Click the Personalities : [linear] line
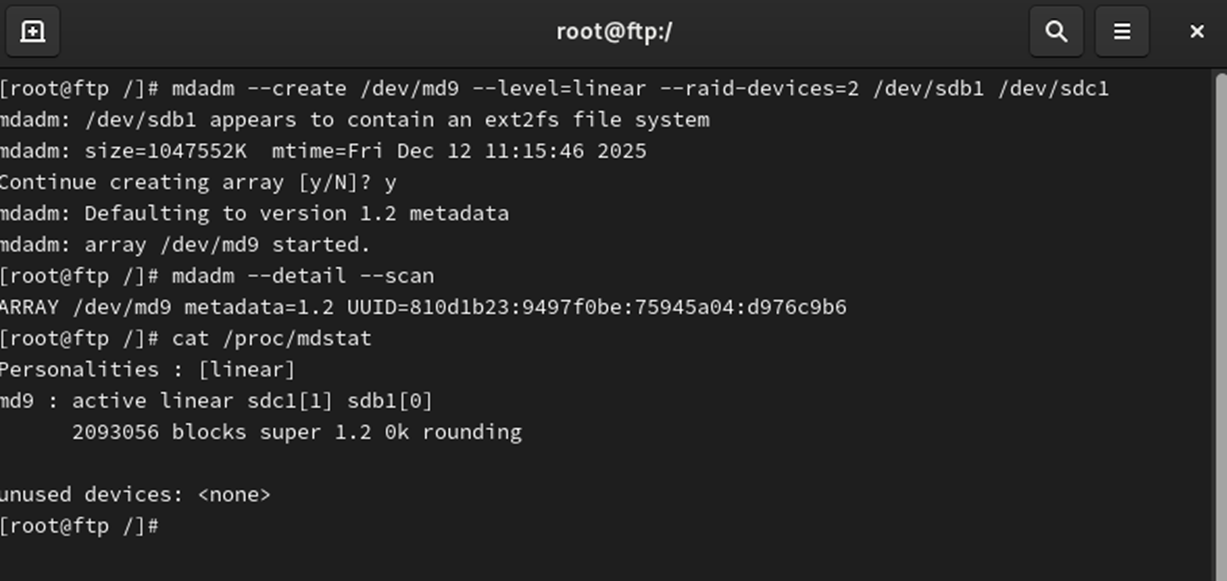Image resolution: width=1227 pixels, height=581 pixels. [x=148, y=369]
